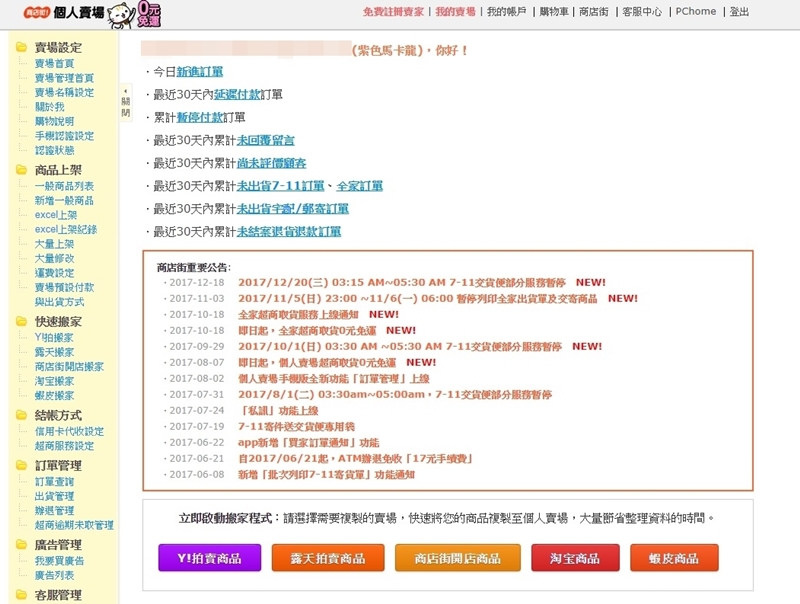Click the 全家訂單 link
The height and width of the screenshot is (604, 800).
359,186
